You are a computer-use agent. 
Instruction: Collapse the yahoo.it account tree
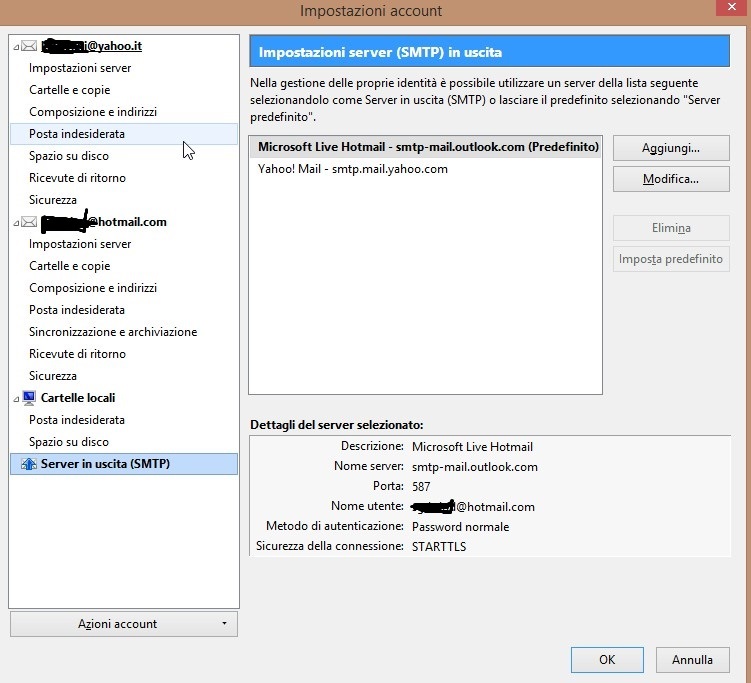(16, 47)
